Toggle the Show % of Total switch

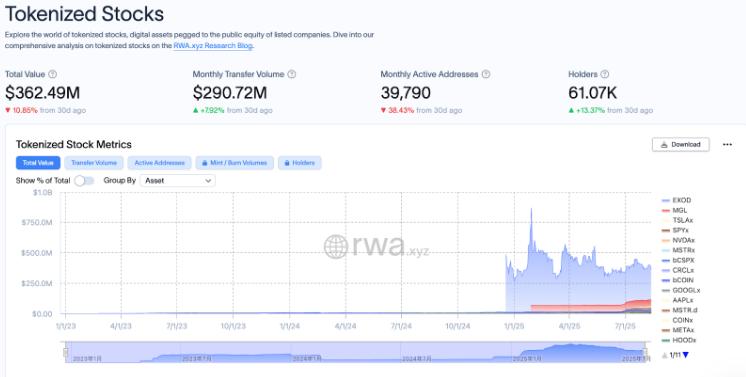tap(84, 181)
